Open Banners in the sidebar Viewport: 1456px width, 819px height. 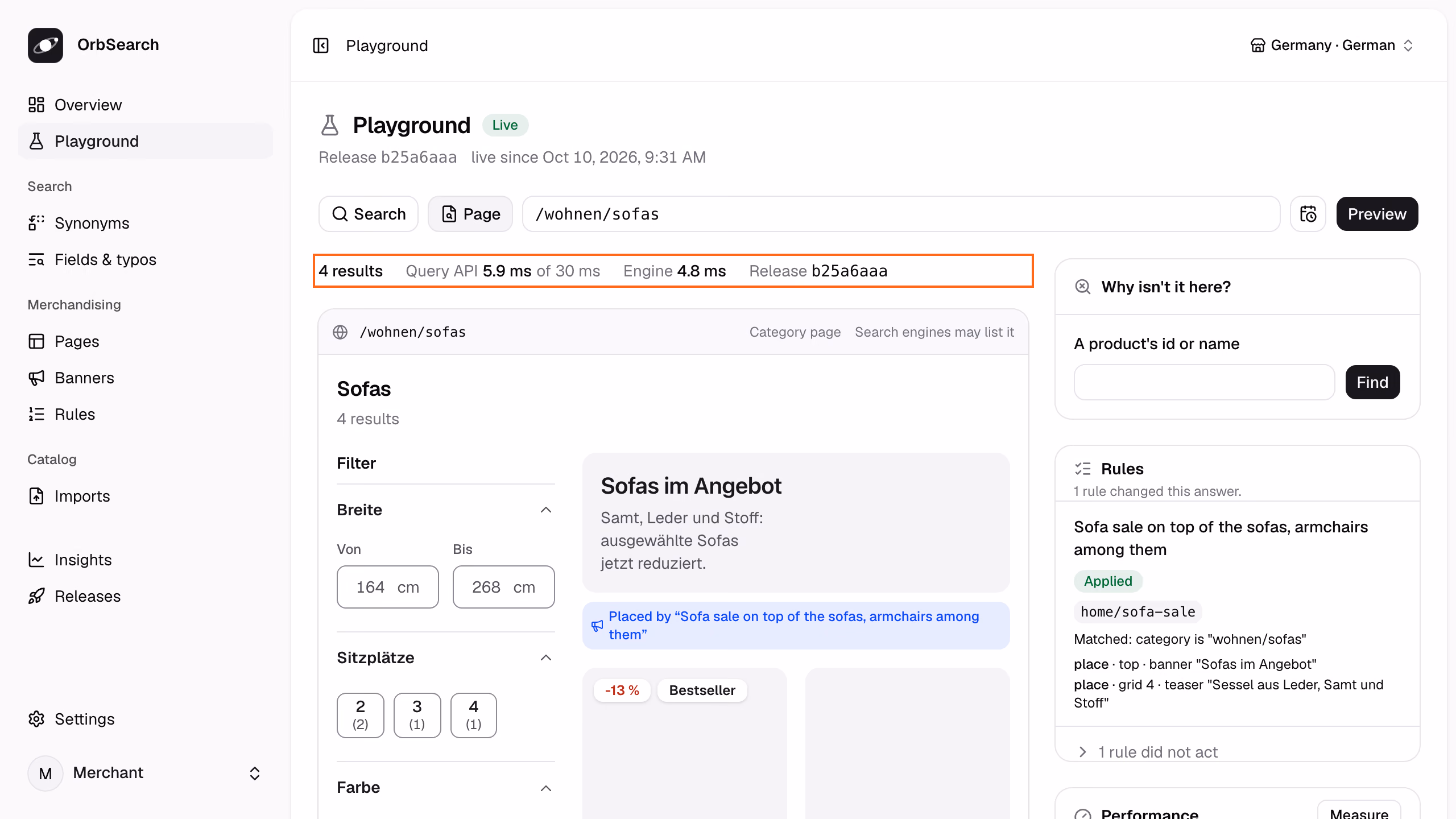[x=146, y=378]
